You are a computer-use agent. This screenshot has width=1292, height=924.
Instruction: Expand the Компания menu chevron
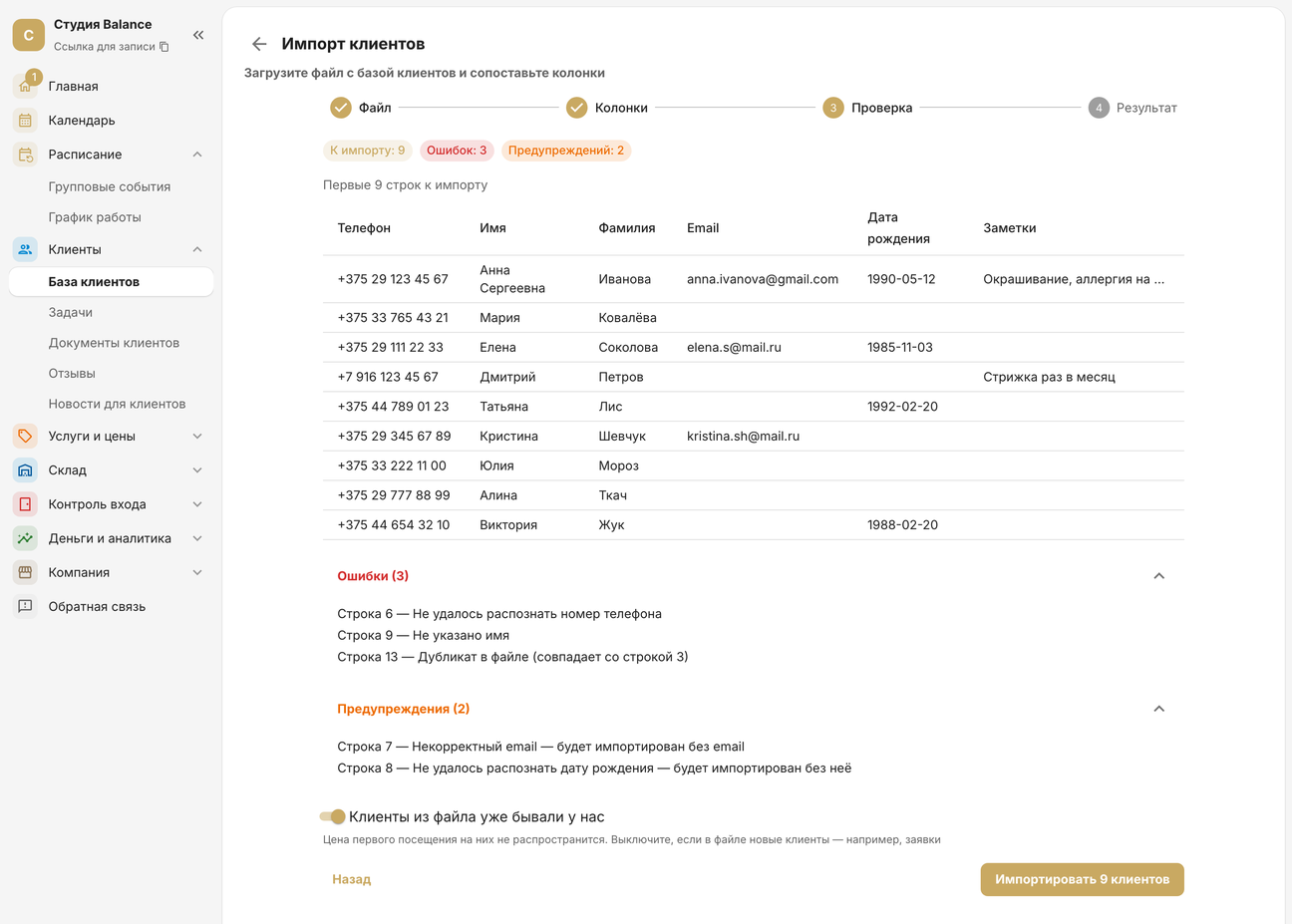coord(197,572)
